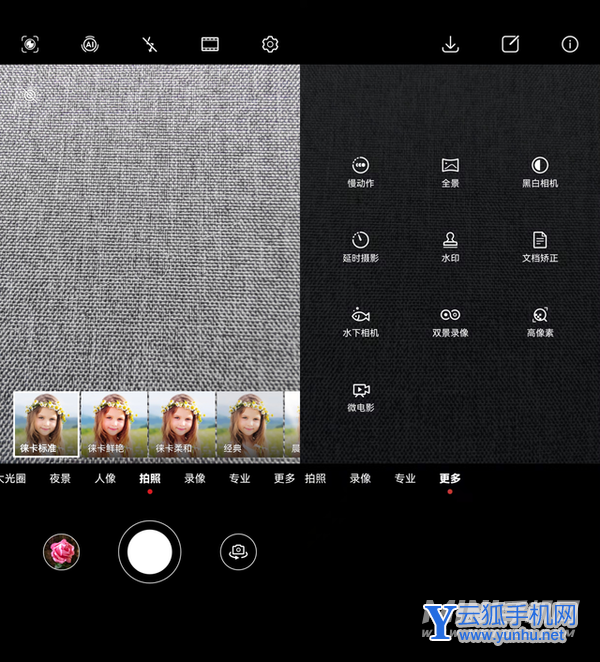The image size is (600, 662).
Task: Choose the 黑白相机 monochrome camera
Action: (539, 171)
